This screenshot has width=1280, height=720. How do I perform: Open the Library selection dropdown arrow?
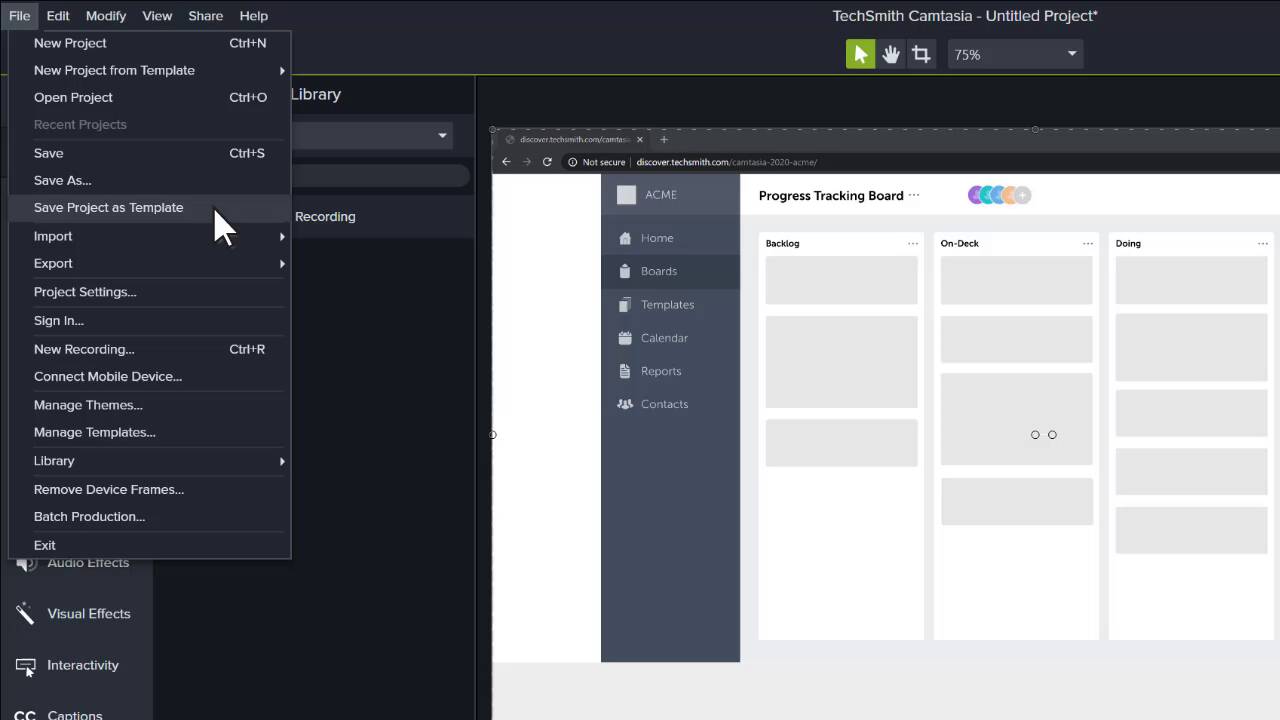coord(442,135)
